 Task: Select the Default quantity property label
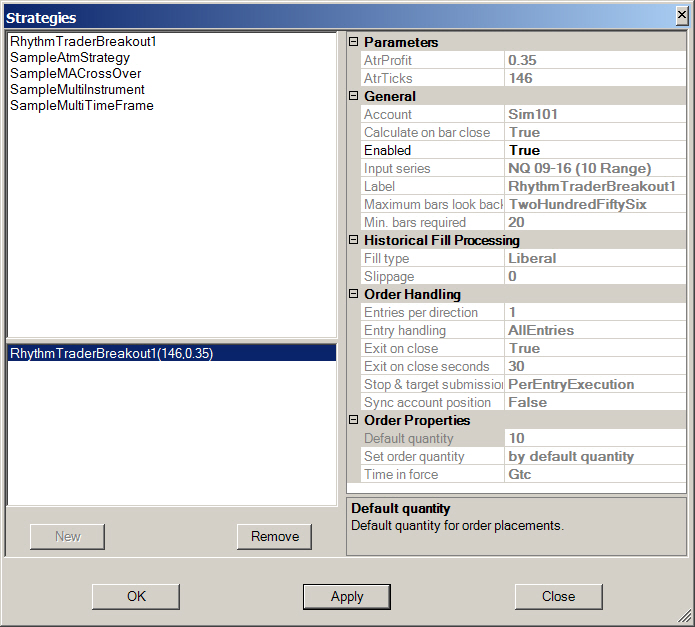click(432, 438)
